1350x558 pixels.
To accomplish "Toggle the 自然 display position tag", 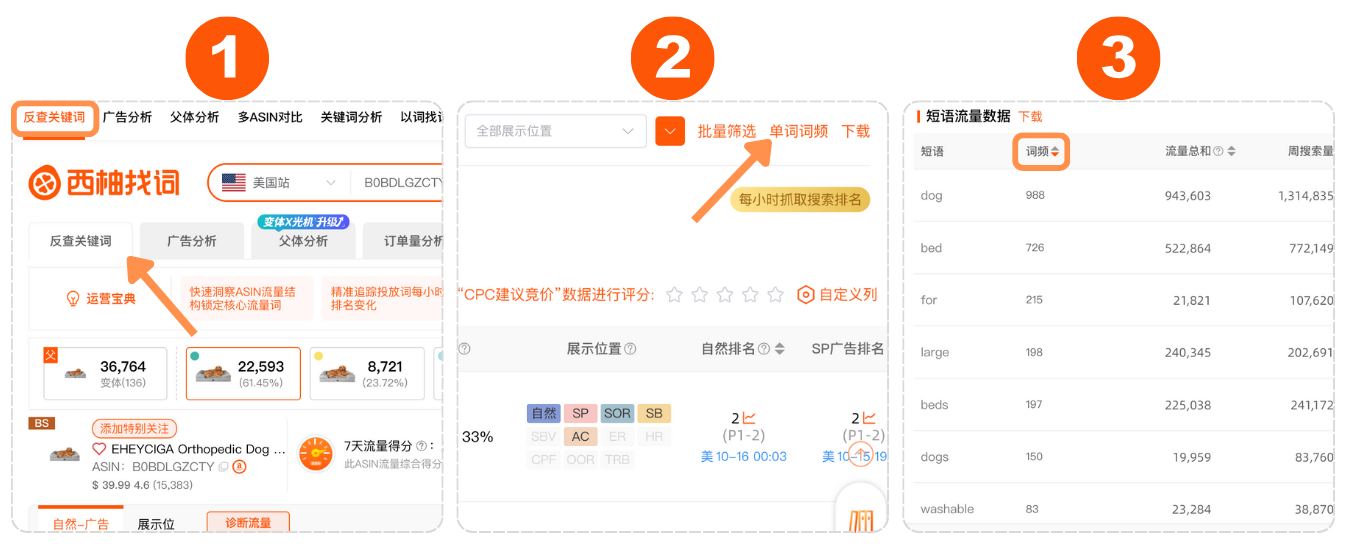I will (544, 413).
